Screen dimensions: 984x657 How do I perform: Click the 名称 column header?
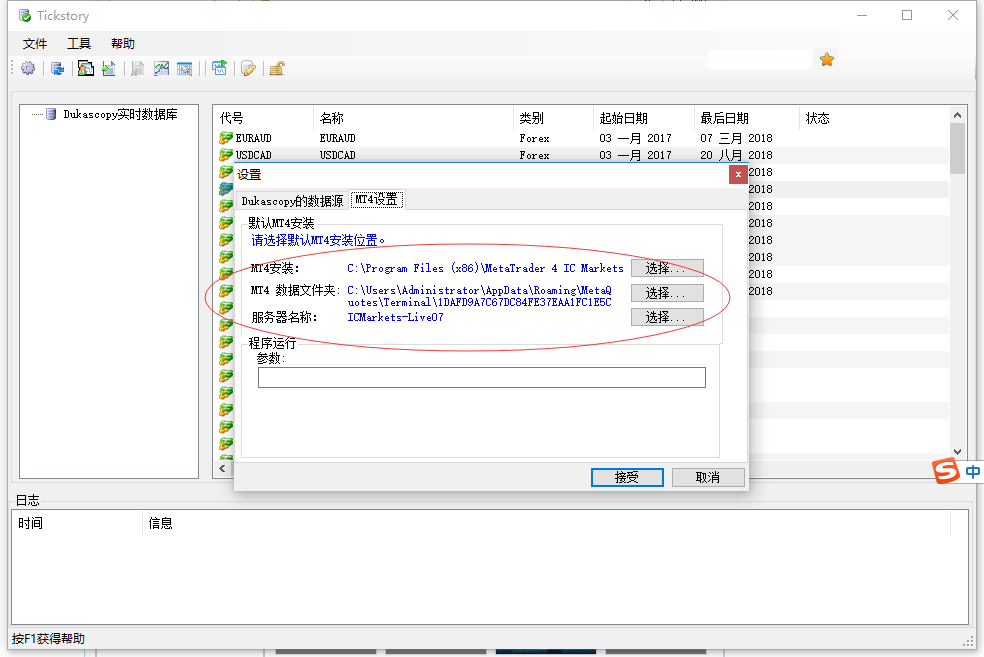point(413,118)
